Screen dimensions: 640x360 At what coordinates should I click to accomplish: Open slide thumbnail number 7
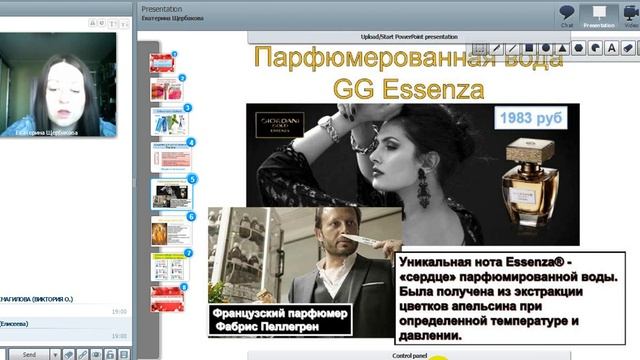point(169,267)
